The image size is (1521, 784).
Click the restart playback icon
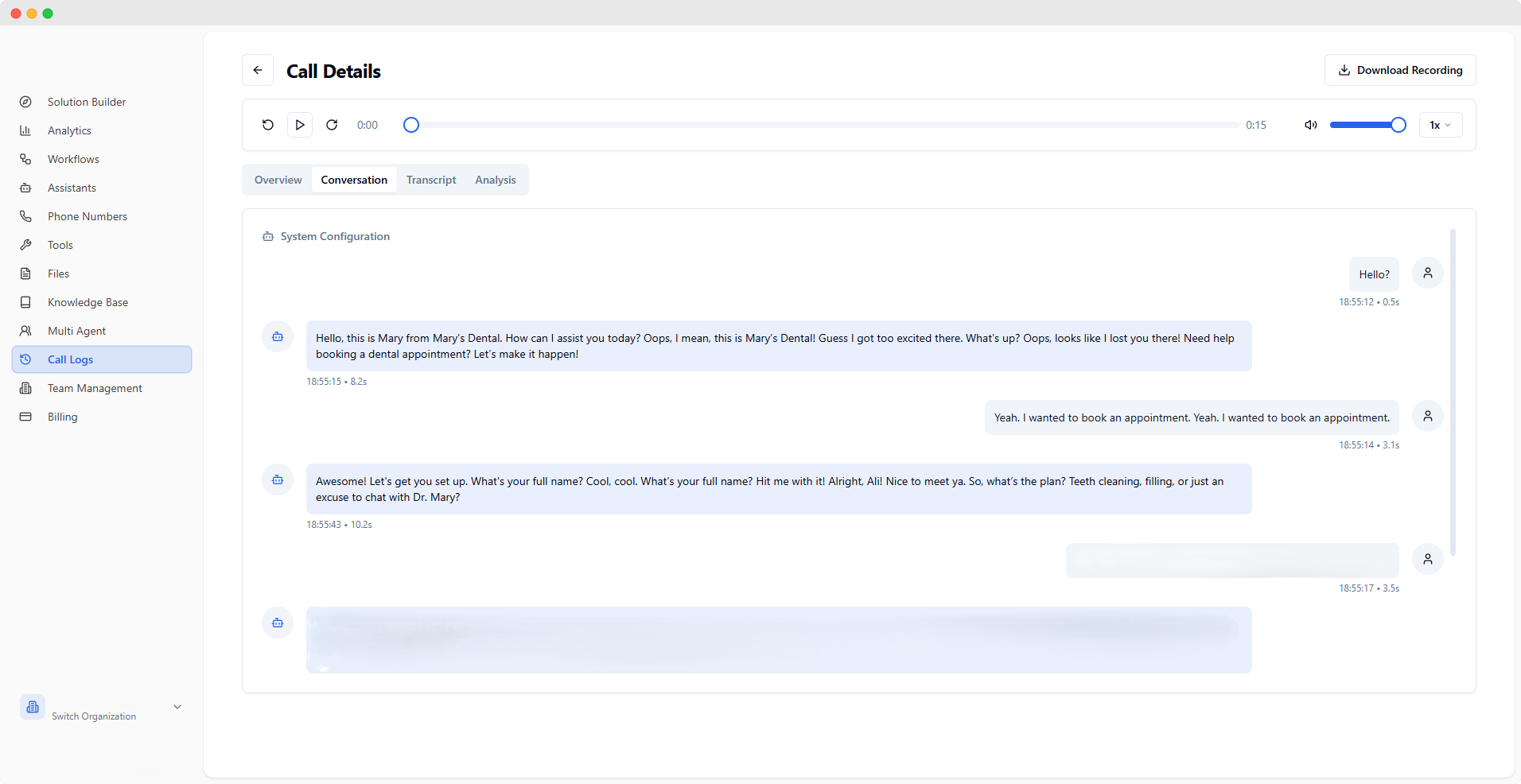pyautogui.click(x=267, y=125)
